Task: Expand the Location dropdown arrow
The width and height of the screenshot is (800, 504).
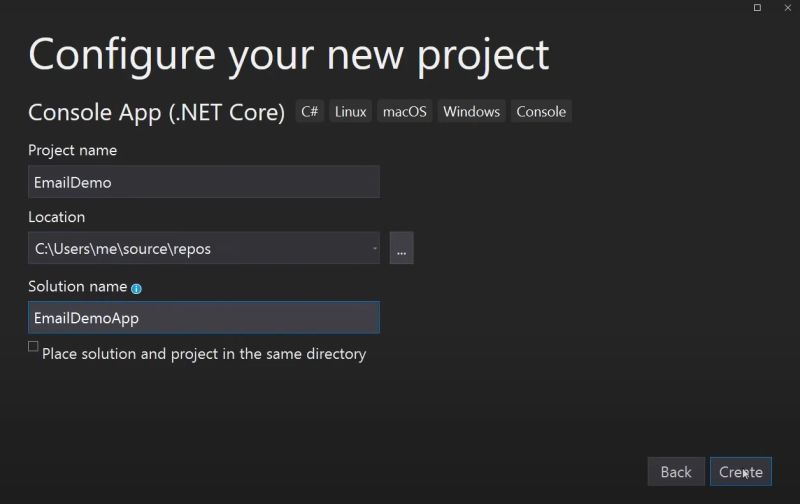Action: click(374, 248)
